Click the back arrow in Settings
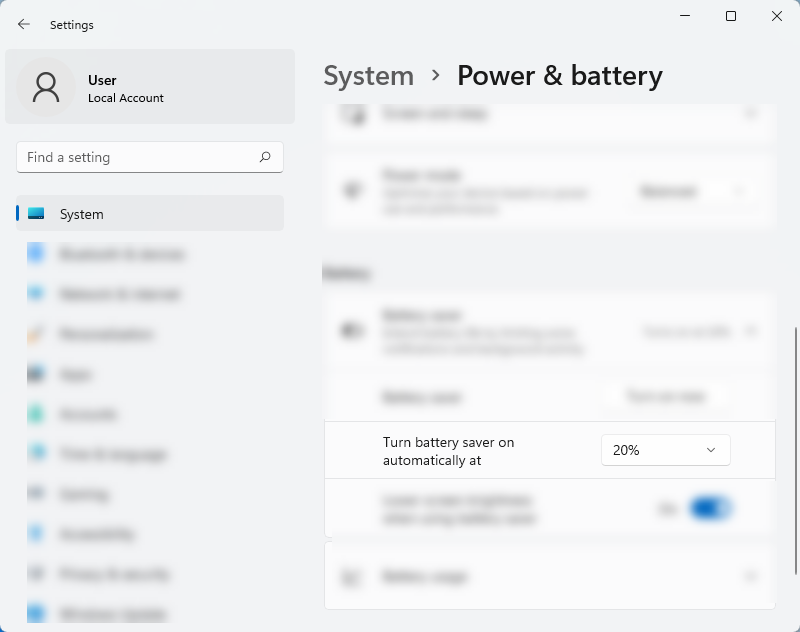The image size is (800, 632). click(x=24, y=24)
